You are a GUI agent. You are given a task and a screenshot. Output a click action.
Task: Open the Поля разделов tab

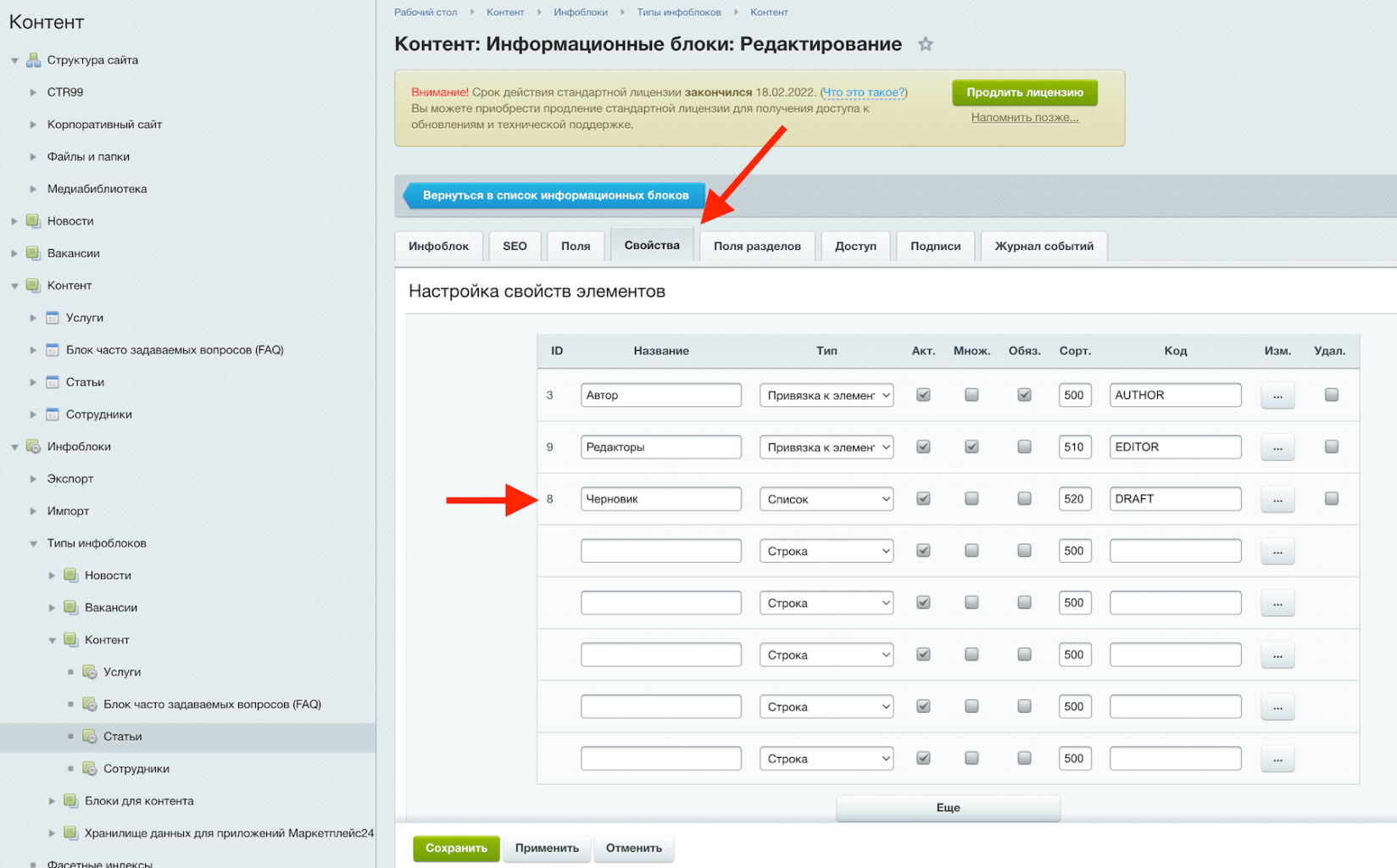tap(757, 246)
